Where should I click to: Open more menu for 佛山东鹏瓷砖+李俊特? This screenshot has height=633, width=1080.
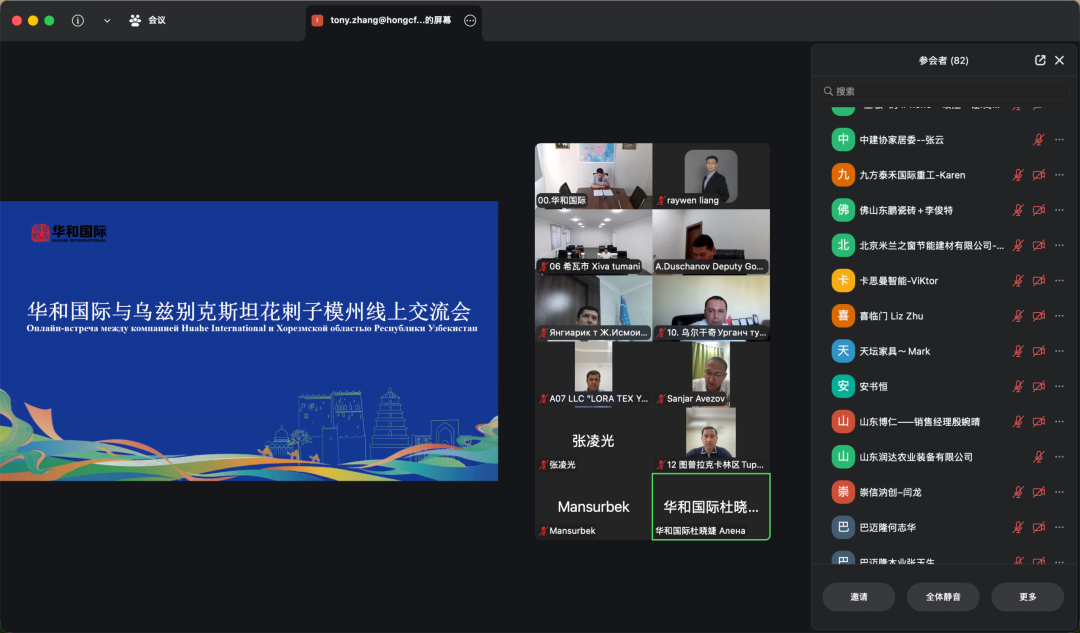pyautogui.click(x=1059, y=210)
